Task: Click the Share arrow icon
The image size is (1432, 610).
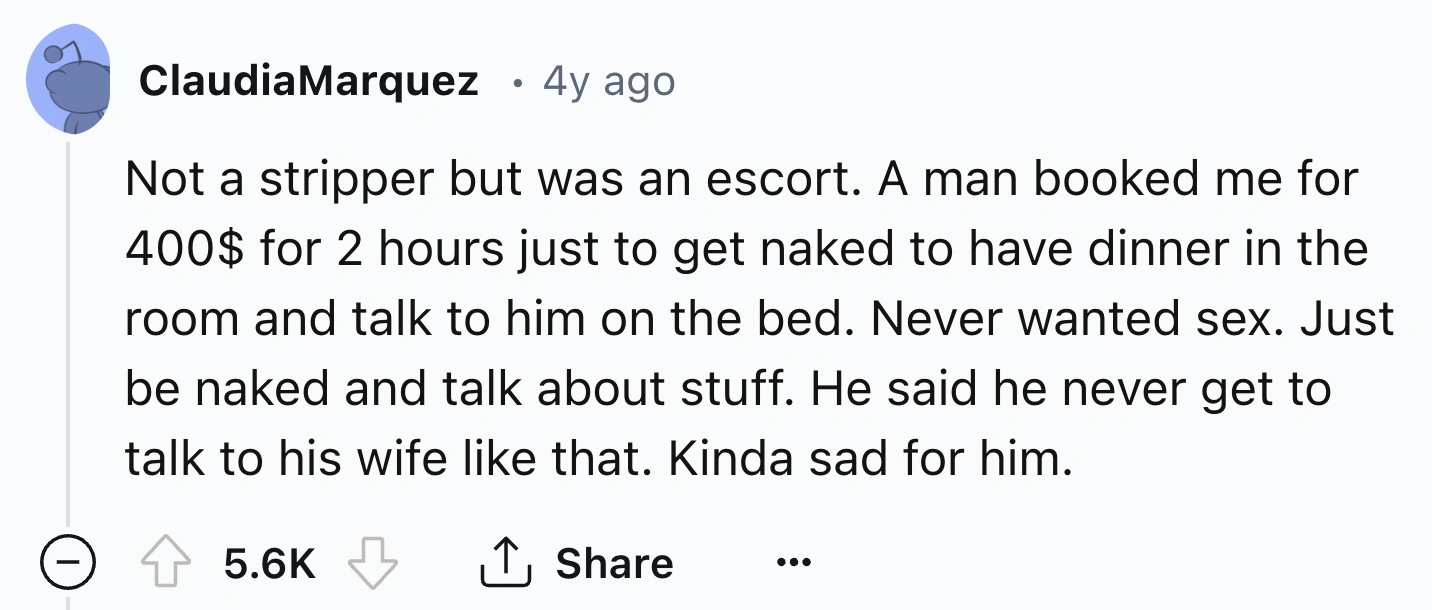Action: click(503, 561)
